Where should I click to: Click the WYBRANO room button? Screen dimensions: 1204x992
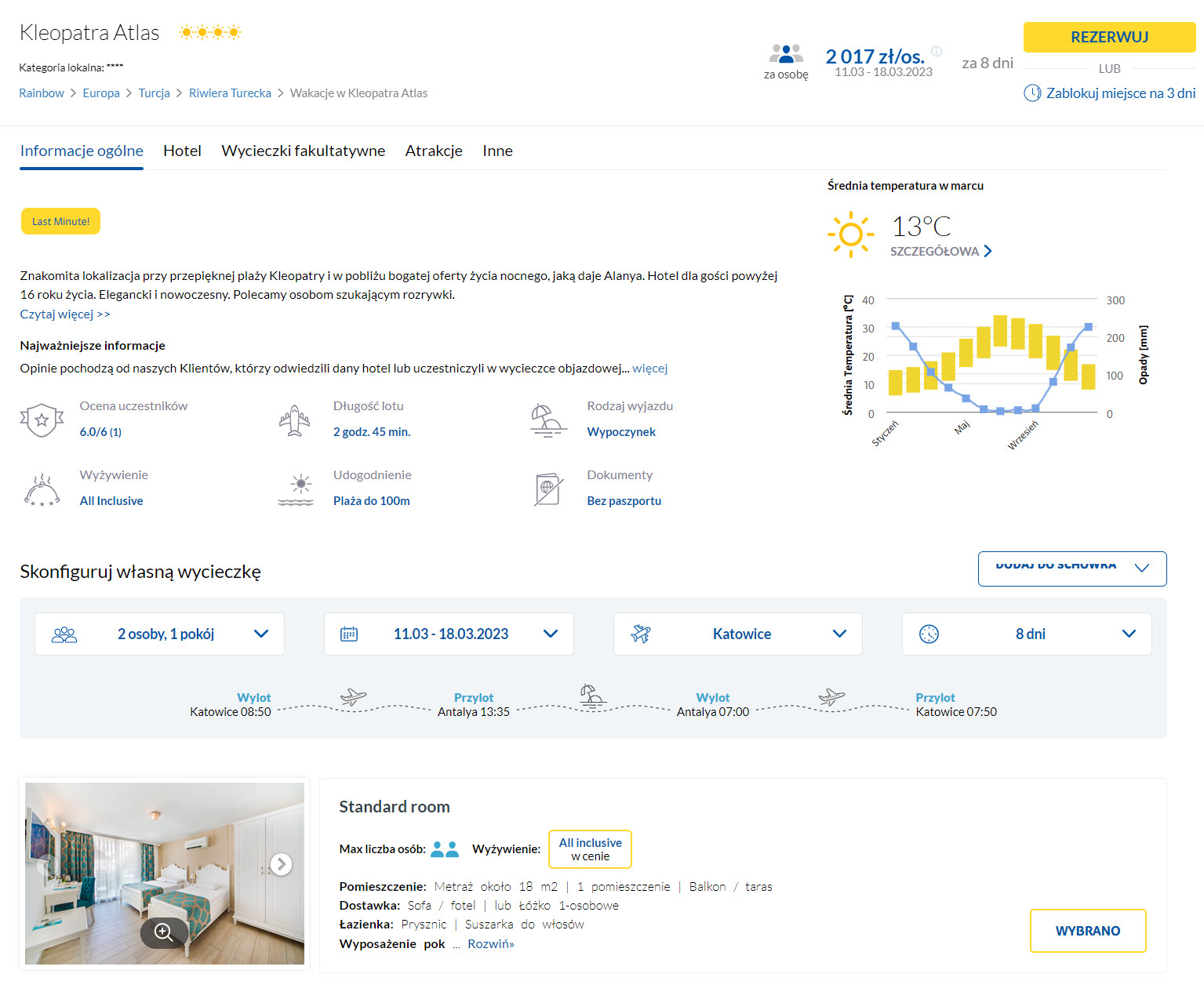[x=1088, y=931]
